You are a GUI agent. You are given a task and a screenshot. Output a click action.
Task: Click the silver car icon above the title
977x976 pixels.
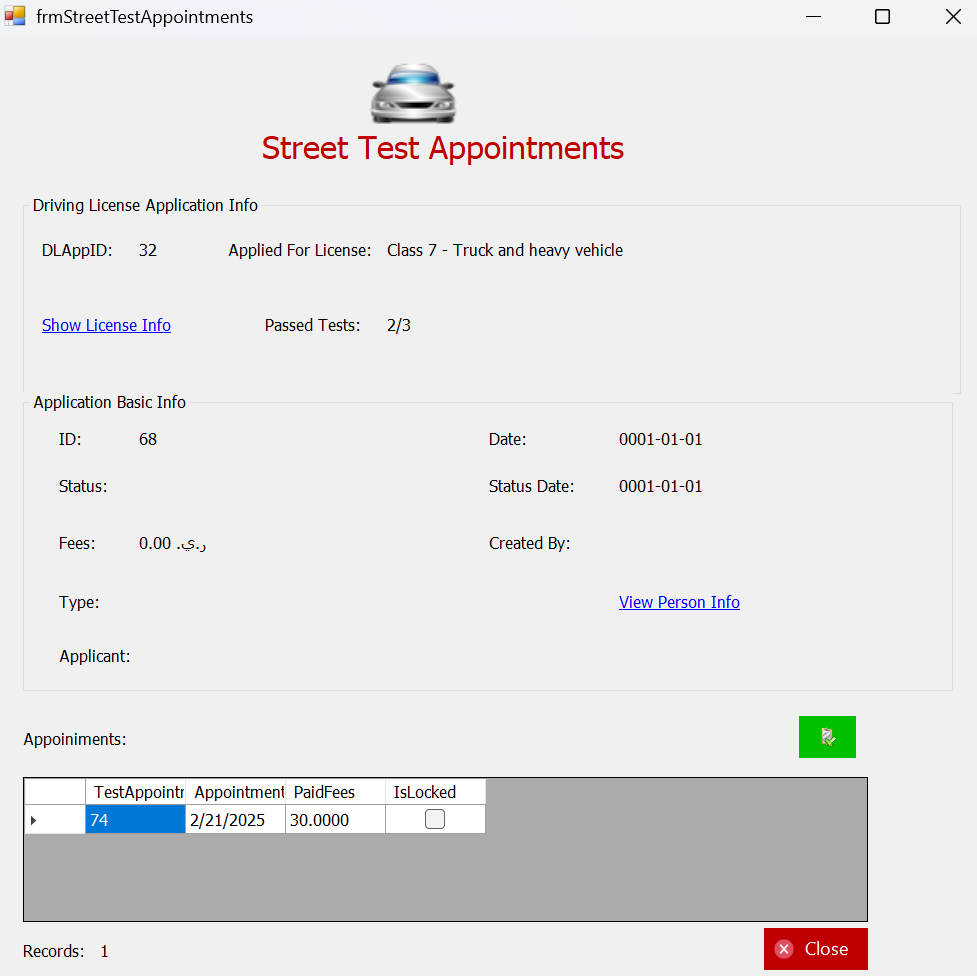[x=413, y=93]
